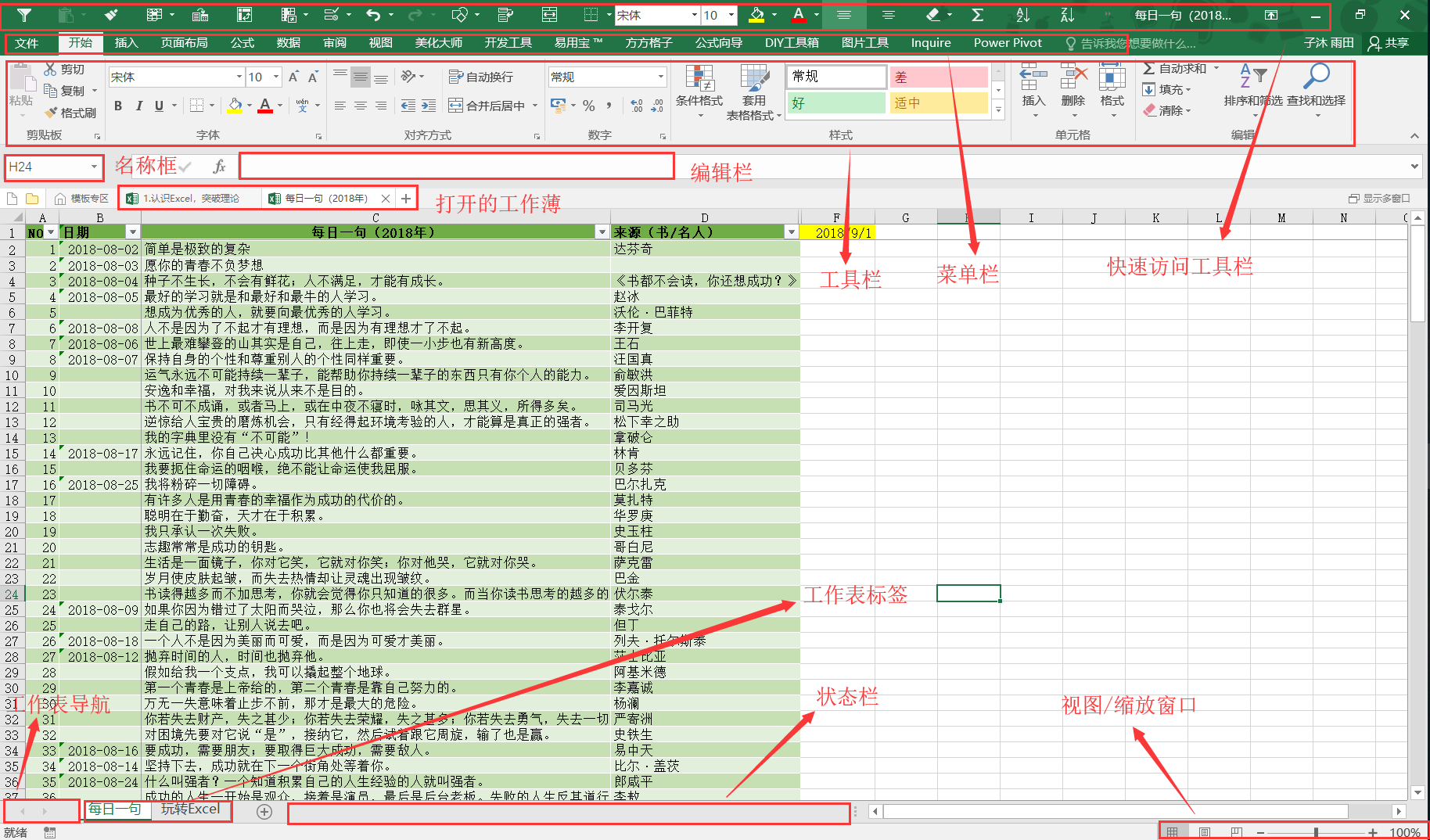Click the AutoSum sigma in quick access toolbar
1430x840 pixels.
[977, 15]
